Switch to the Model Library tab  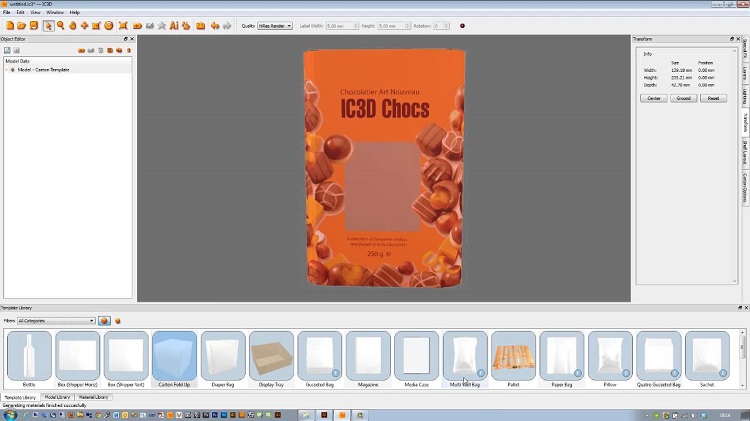pos(57,397)
